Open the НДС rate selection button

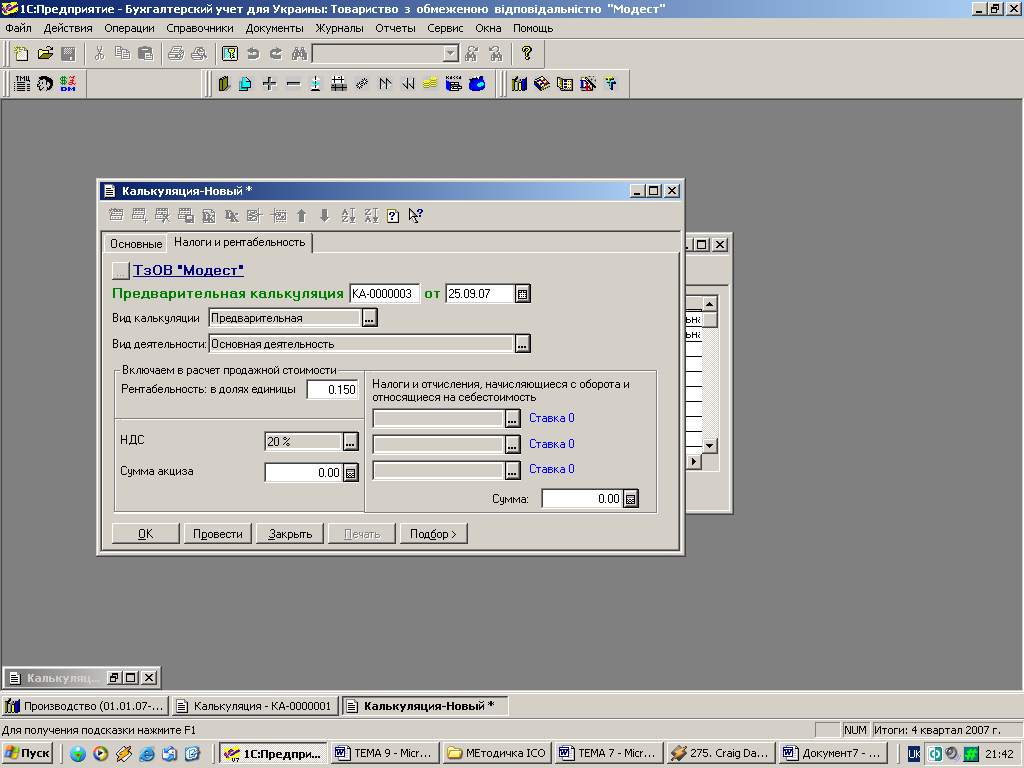[351, 441]
